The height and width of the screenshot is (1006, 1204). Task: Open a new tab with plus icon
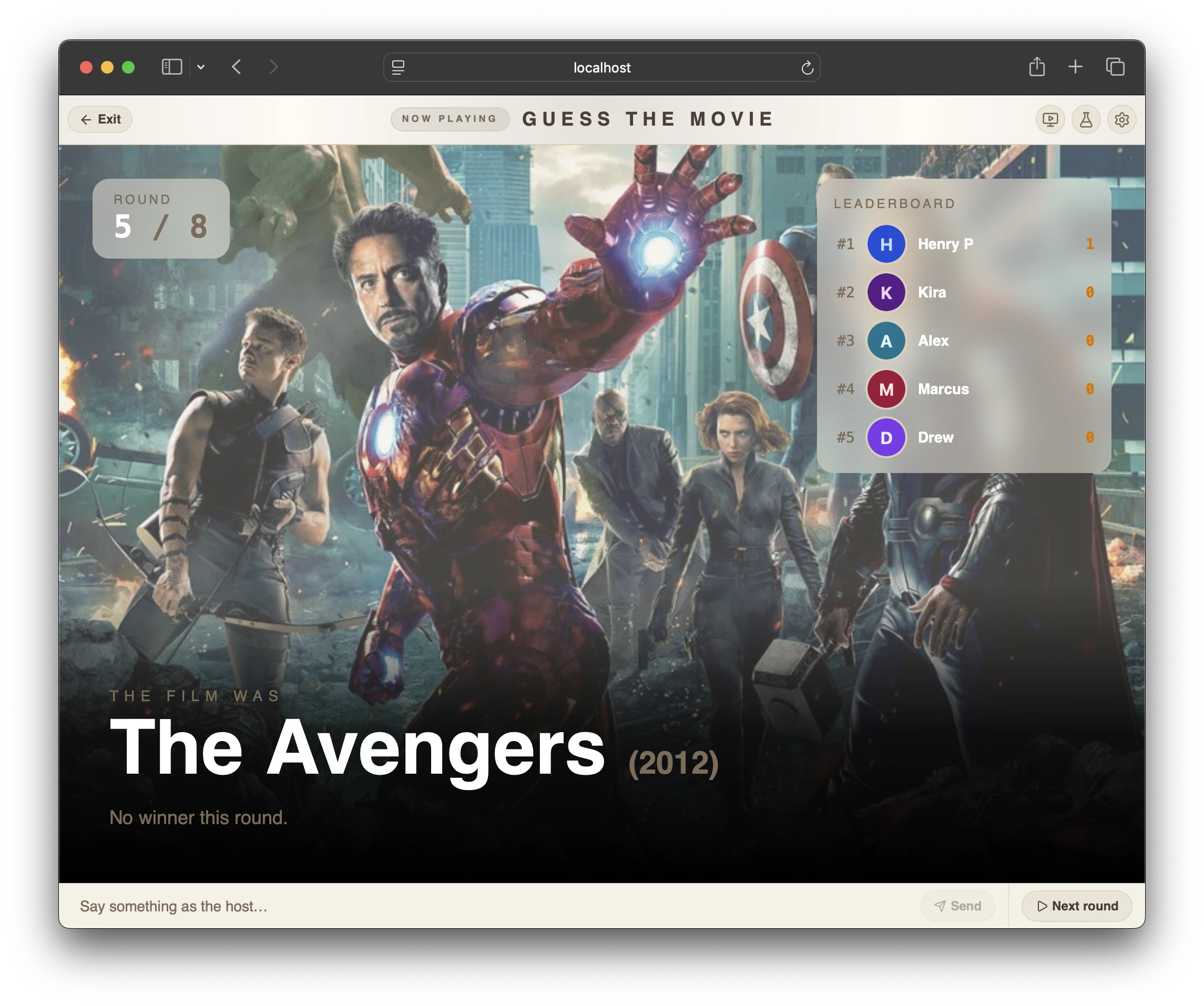pyautogui.click(x=1076, y=67)
